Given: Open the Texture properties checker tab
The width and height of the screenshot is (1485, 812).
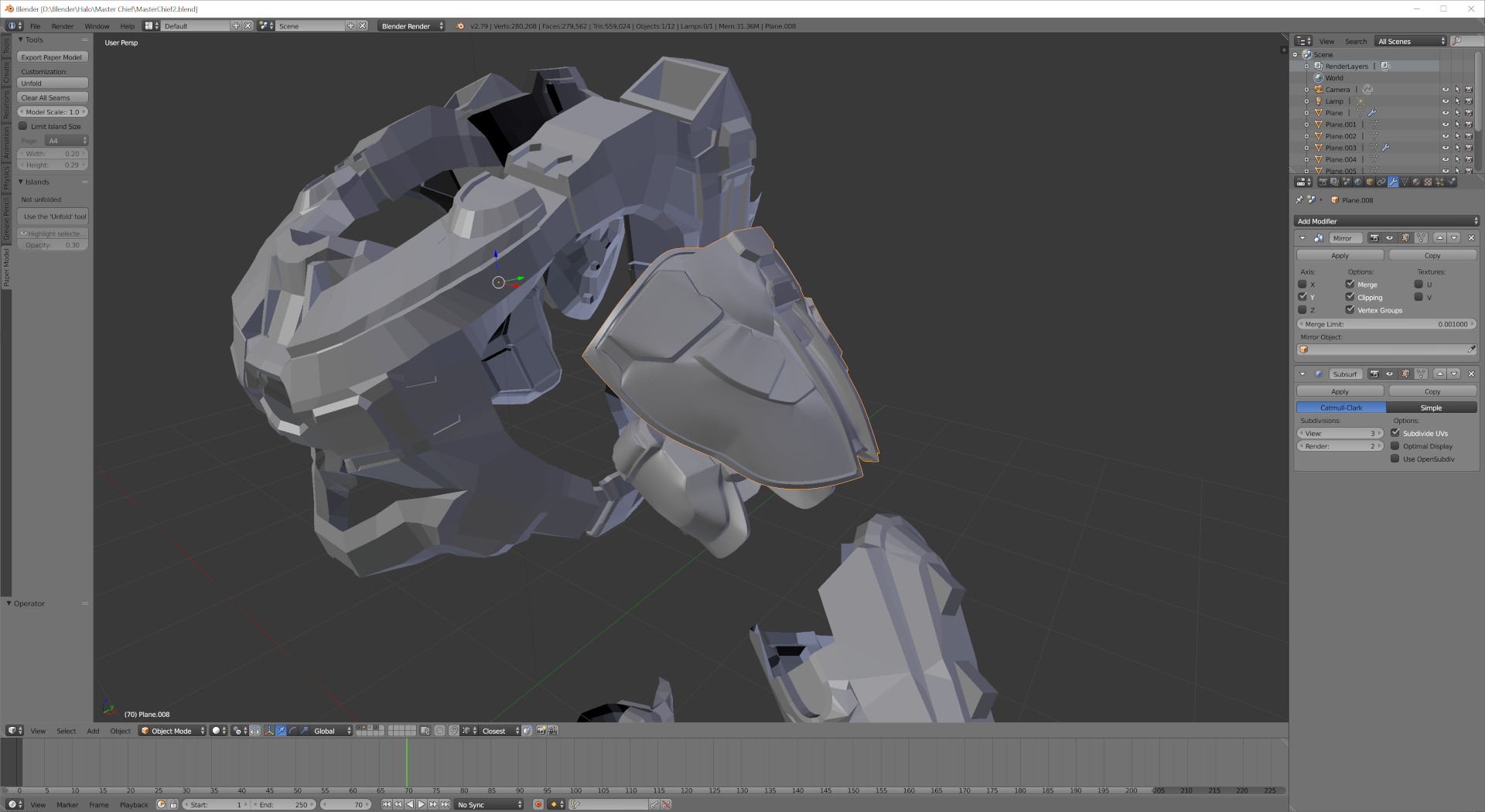Looking at the screenshot, I should pos(1428,183).
